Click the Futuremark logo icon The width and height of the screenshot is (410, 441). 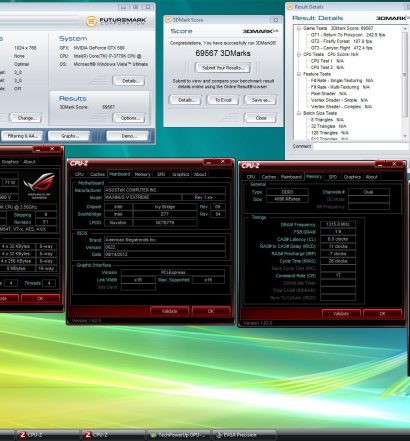click(91, 21)
